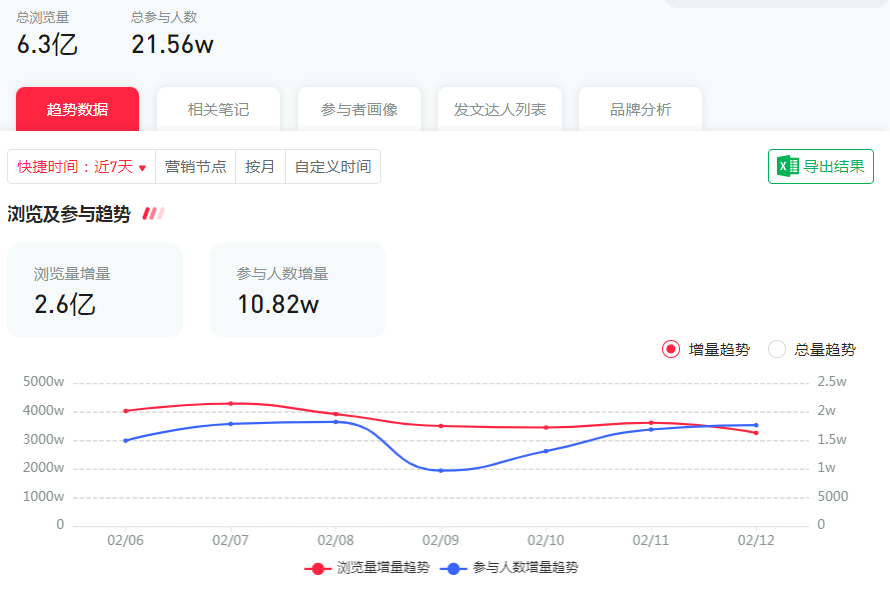
Task: Select the 增量趋势 radio button
Action: pos(671,349)
